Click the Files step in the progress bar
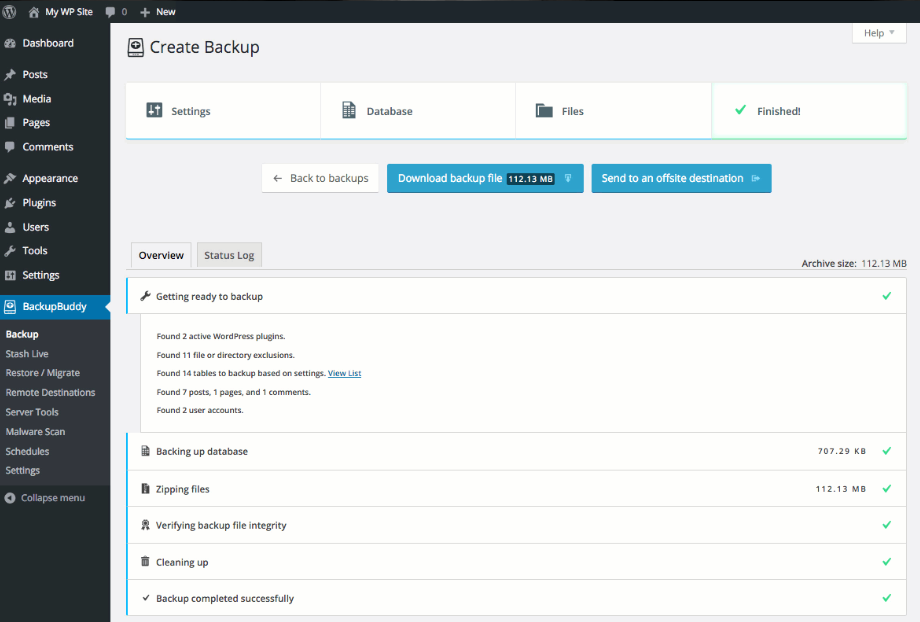 tap(614, 111)
